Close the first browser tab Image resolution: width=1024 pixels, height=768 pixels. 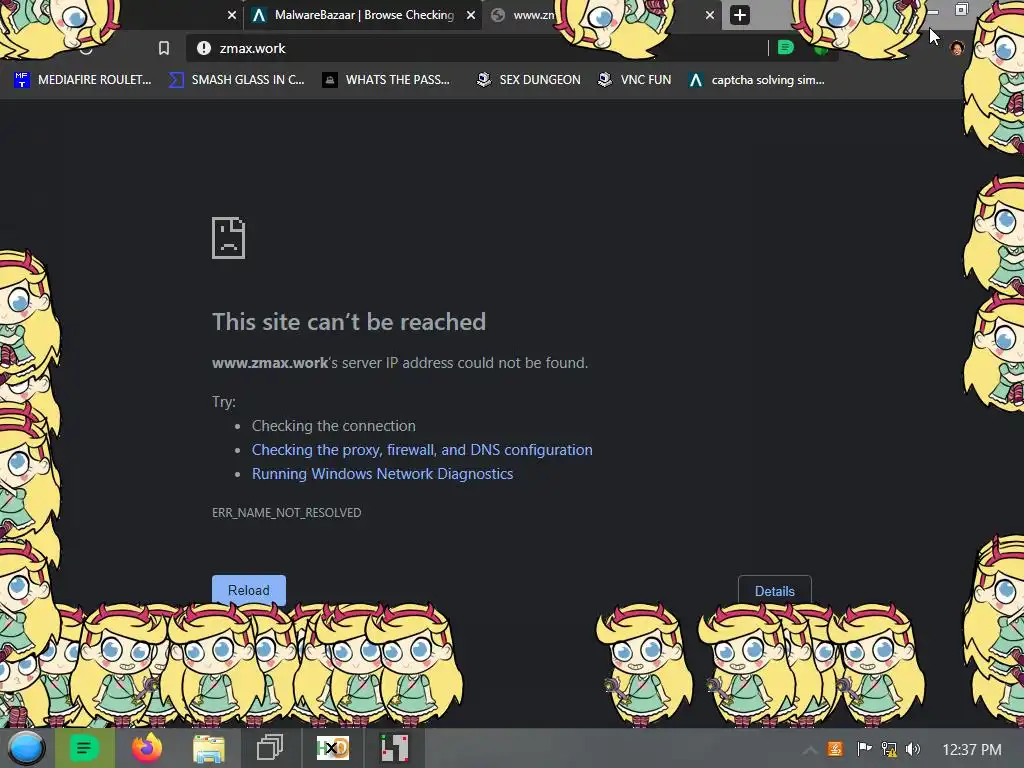pyautogui.click(x=232, y=15)
